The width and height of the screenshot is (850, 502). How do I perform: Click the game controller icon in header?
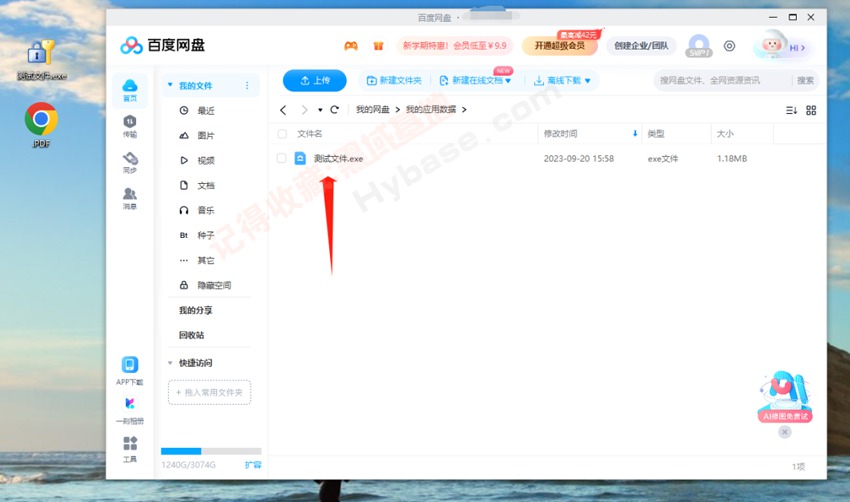[x=351, y=46]
